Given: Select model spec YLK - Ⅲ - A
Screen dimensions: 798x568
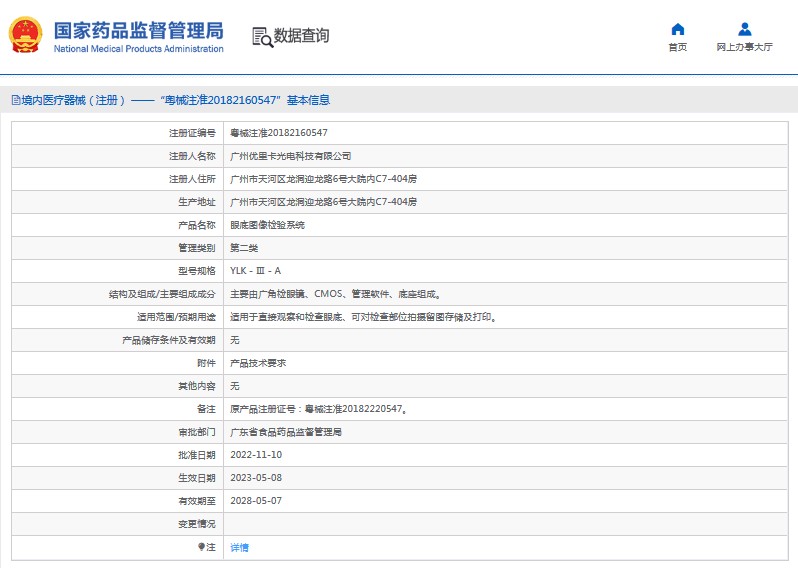Looking at the screenshot, I should pyautogui.click(x=255, y=271).
